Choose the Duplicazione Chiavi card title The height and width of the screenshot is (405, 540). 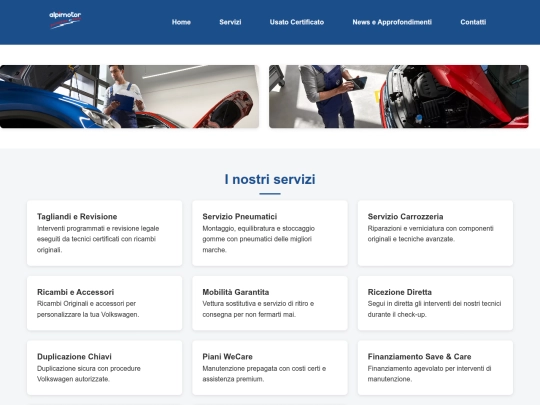[74, 356]
